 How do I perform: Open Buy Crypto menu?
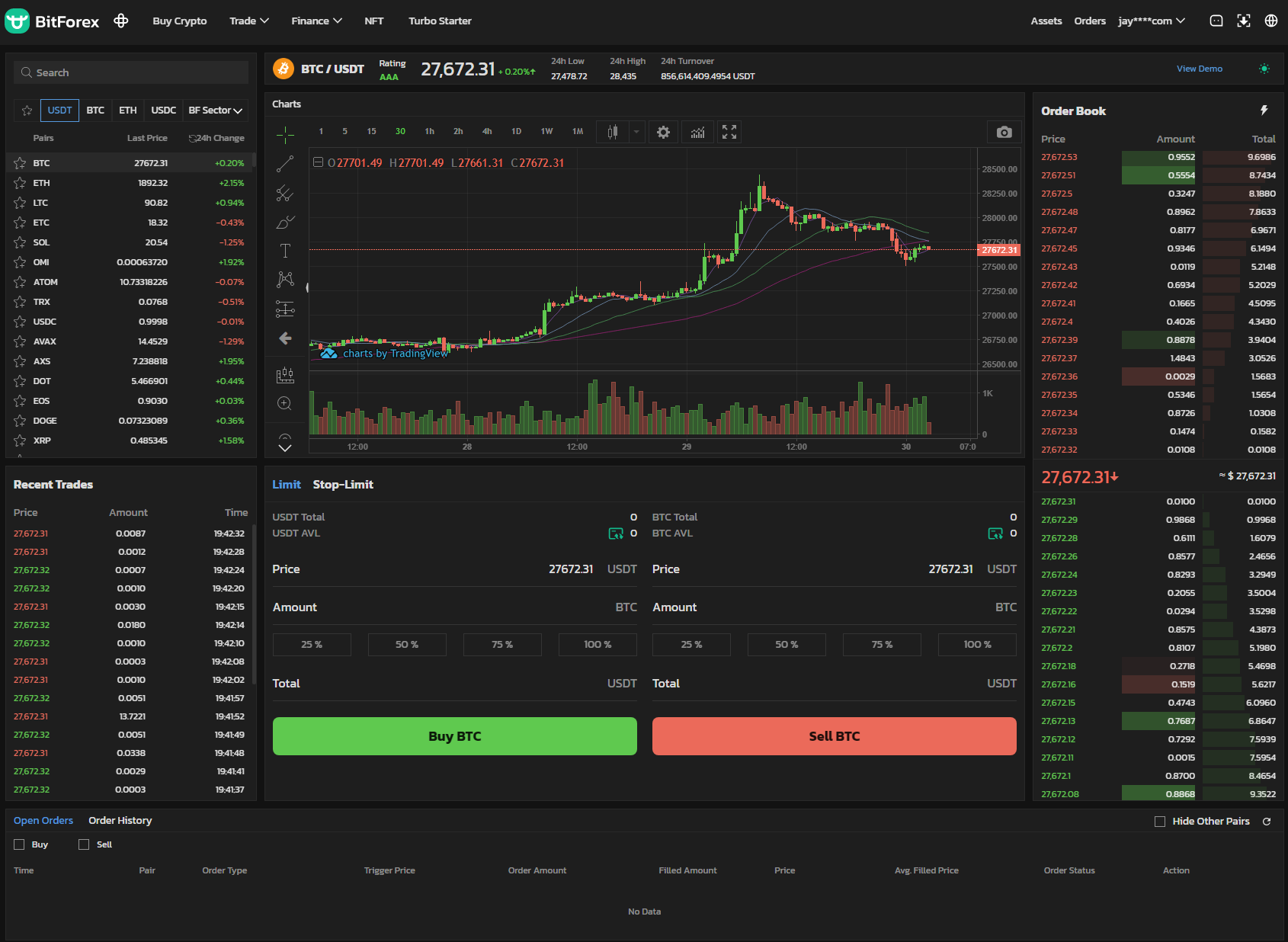pyautogui.click(x=180, y=21)
